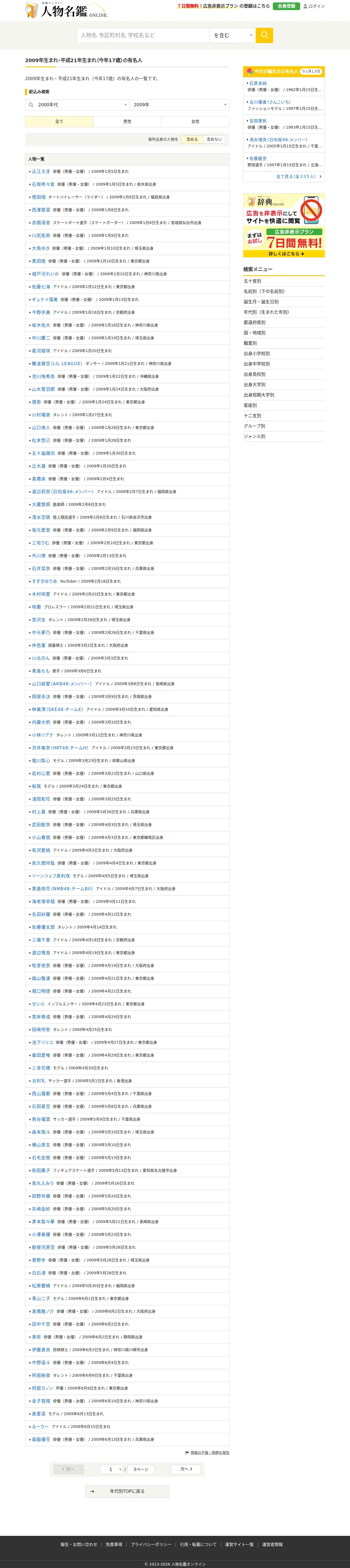
Task: Open 林美澪(SKE48:チームE) entry
Action: [57, 709]
